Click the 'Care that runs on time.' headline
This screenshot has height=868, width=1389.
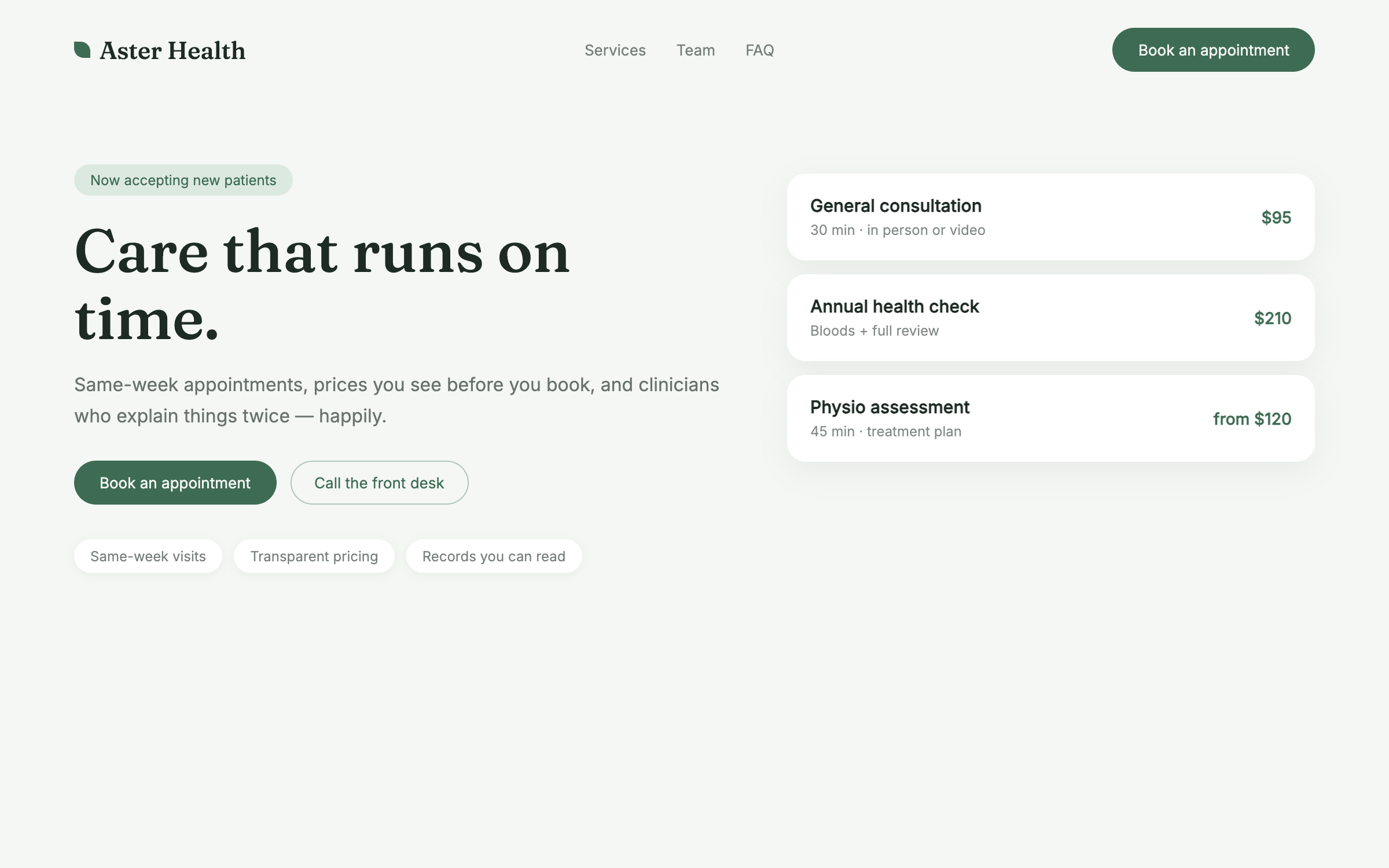(x=322, y=285)
